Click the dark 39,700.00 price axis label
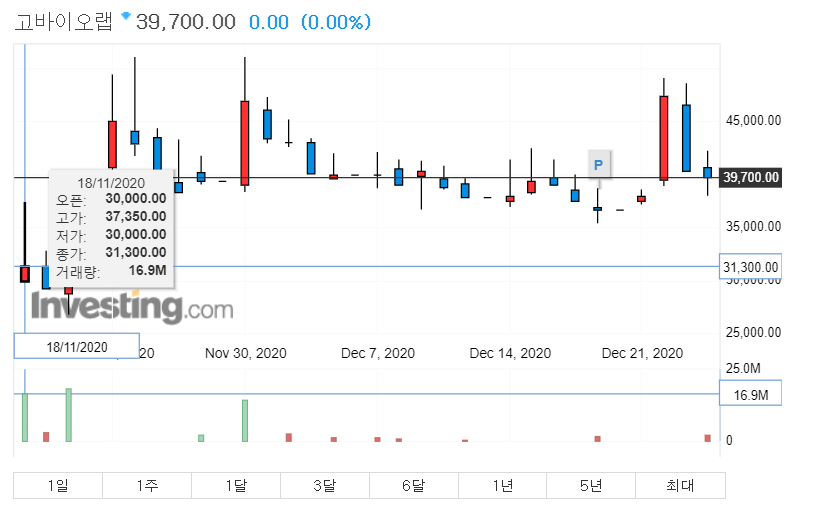The height and width of the screenshot is (512, 813). point(751,177)
